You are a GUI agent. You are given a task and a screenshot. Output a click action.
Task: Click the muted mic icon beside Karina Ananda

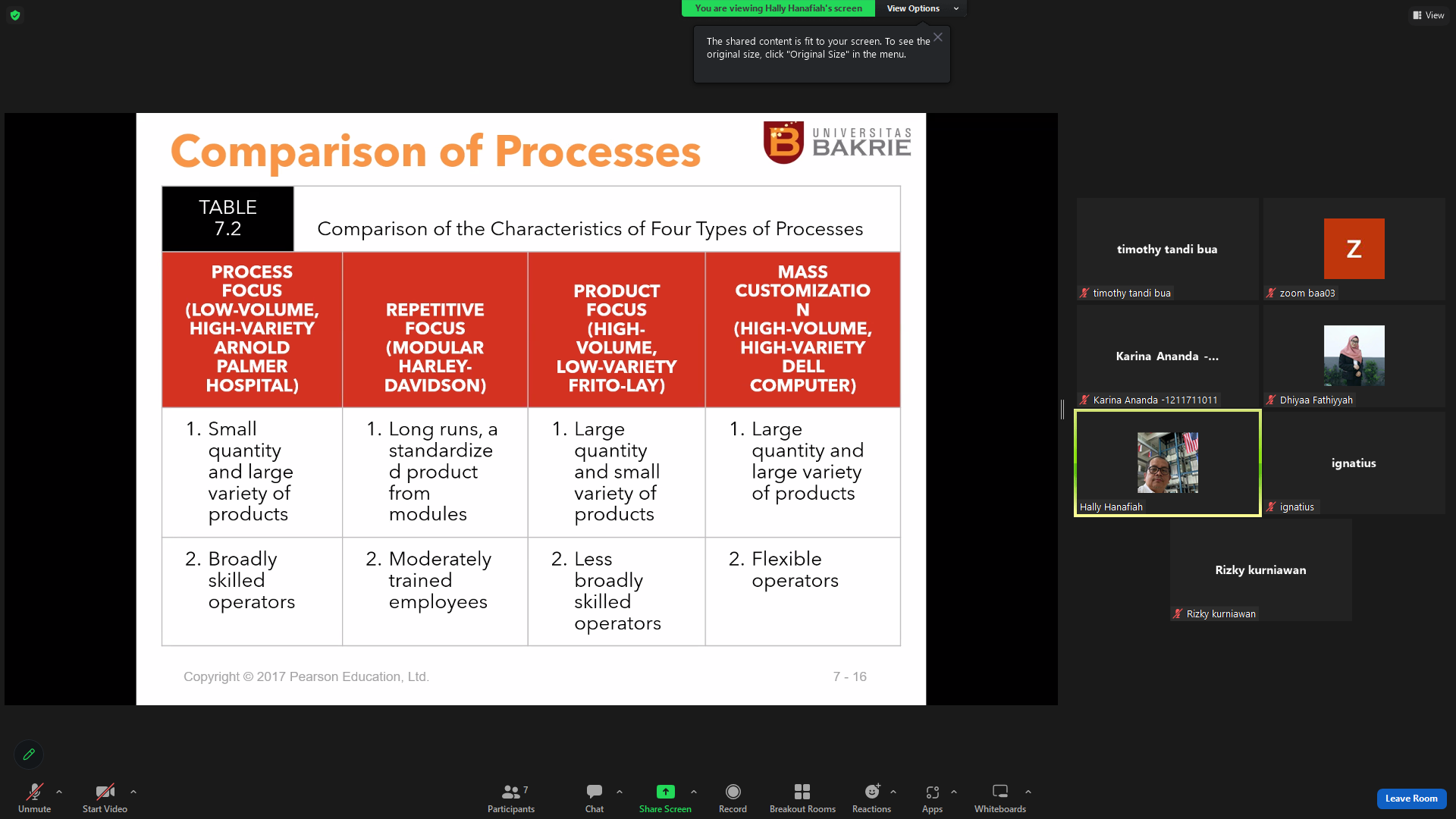(x=1084, y=400)
